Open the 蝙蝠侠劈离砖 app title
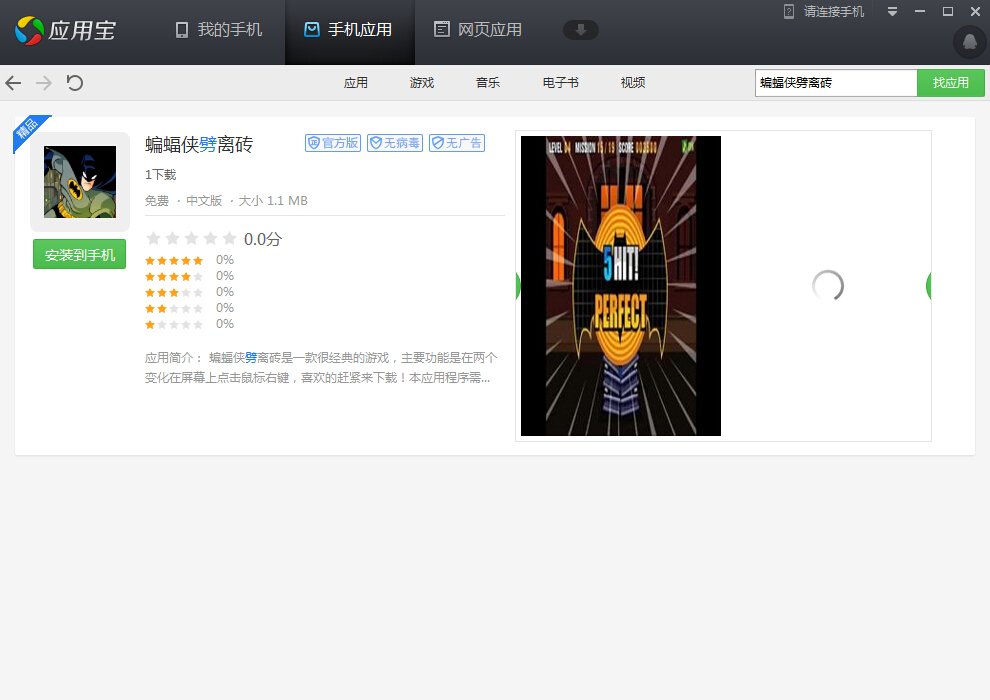990x700 pixels. 199,145
